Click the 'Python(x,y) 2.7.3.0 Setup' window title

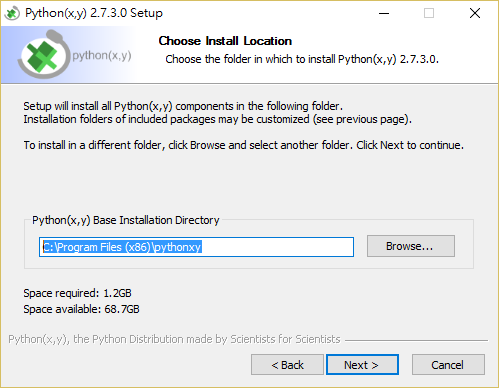pos(94,13)
